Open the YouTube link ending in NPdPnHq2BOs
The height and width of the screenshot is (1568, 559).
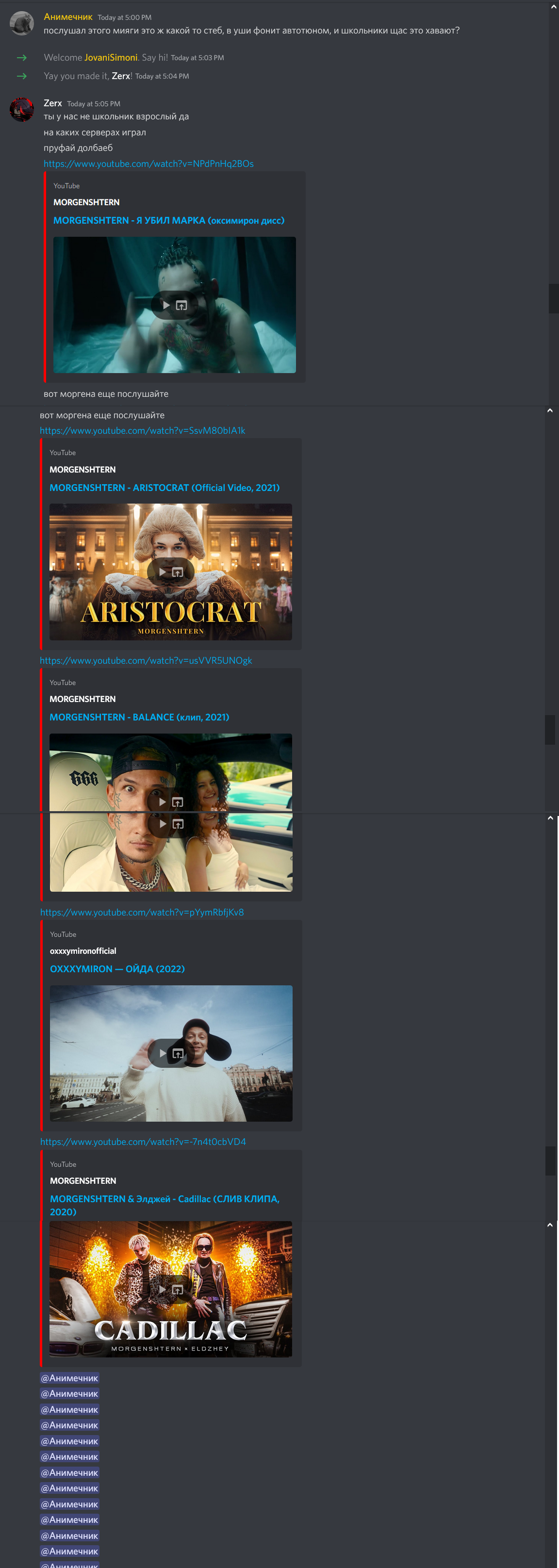pyautogui.click(x=148, y=163)
